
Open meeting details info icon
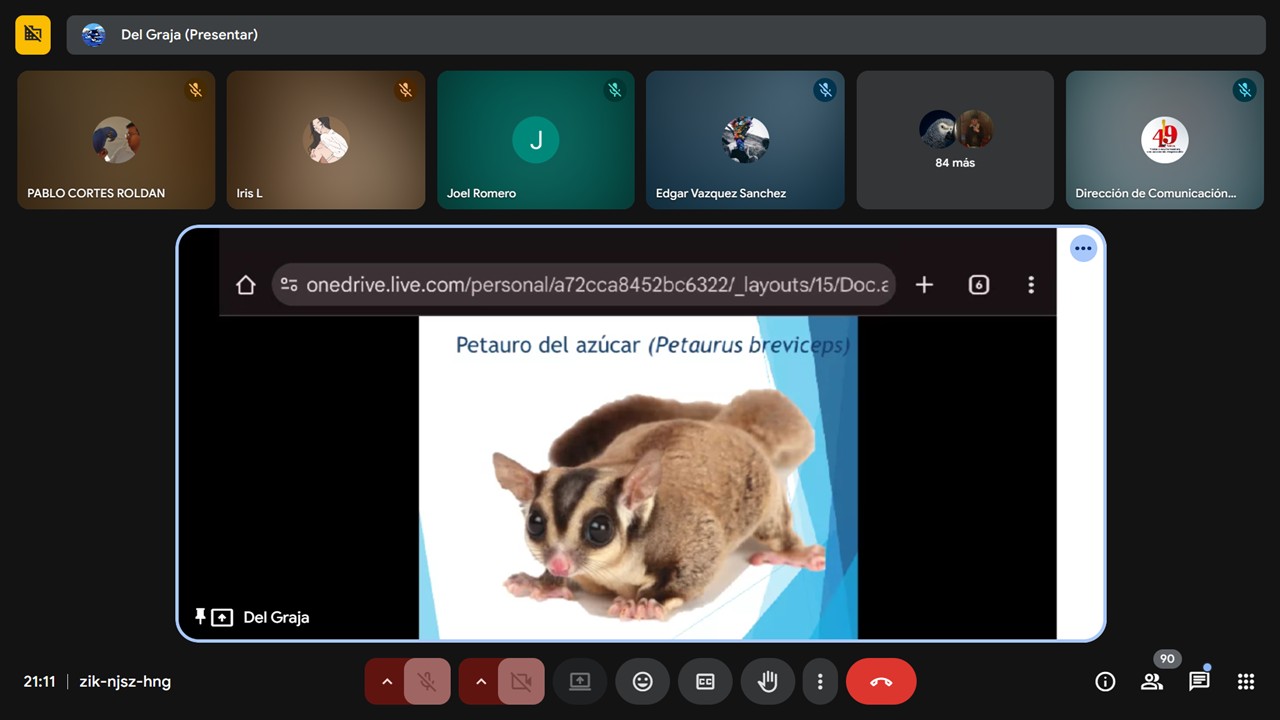click(1105, 681)
